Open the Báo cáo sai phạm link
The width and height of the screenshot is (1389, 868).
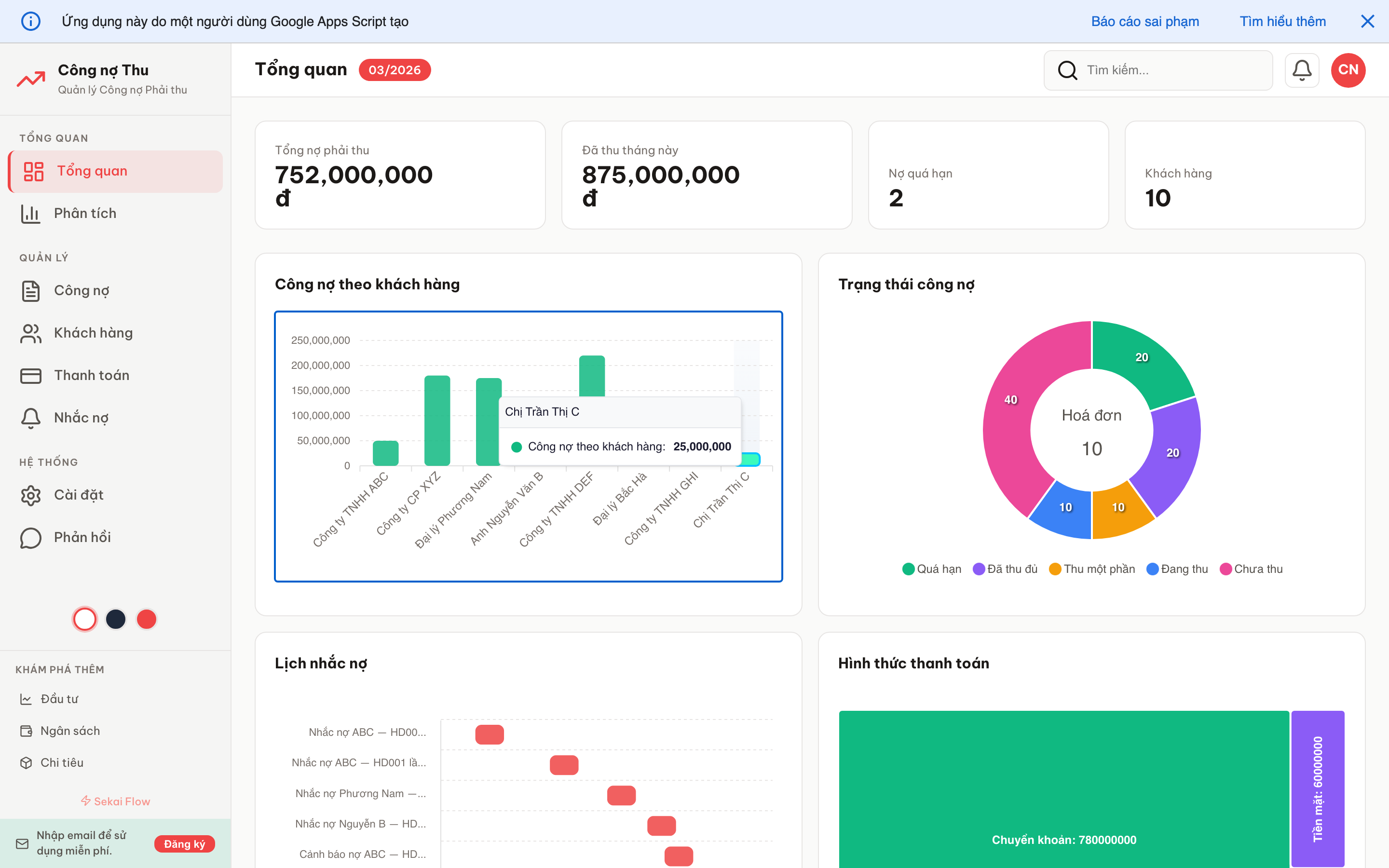click(x=1144, y=21)
